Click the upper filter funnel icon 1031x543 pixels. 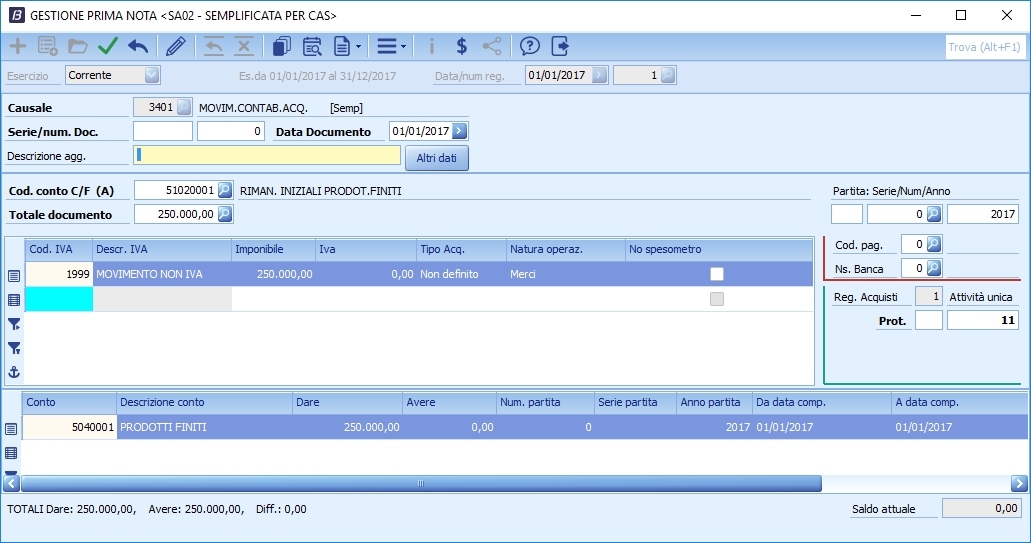[14, 324]
